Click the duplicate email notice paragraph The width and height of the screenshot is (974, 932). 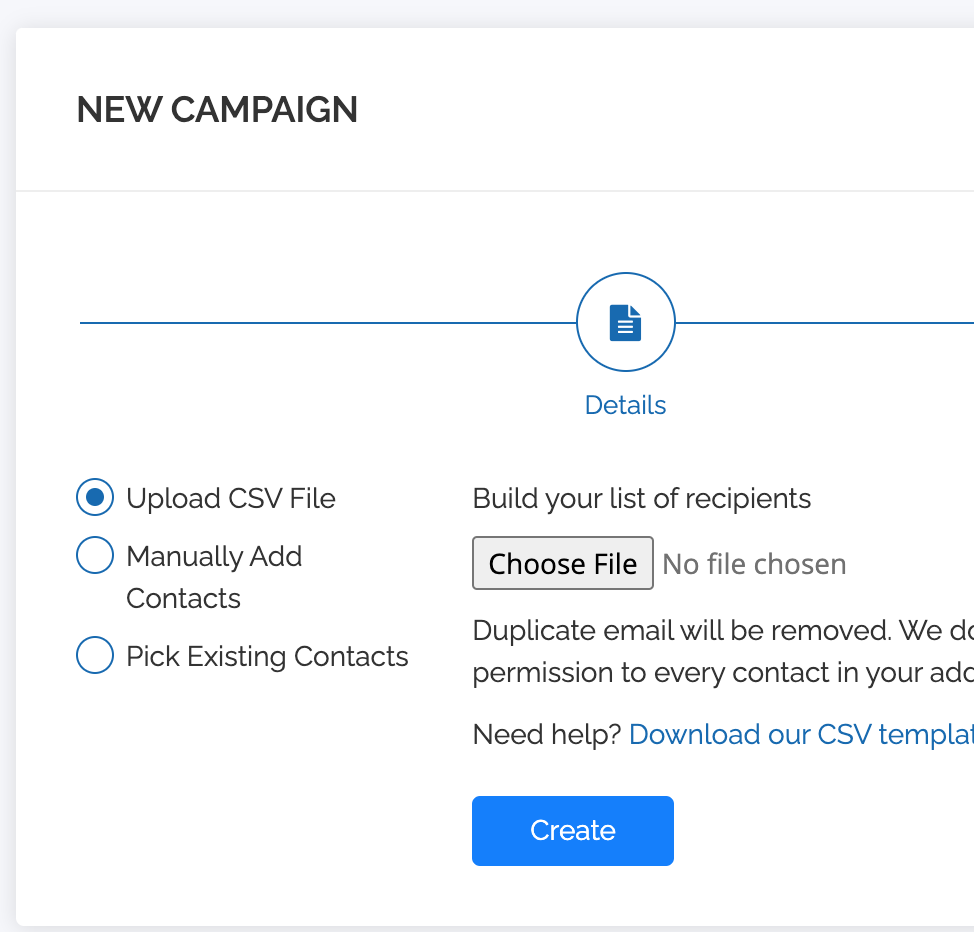point(720,651)
